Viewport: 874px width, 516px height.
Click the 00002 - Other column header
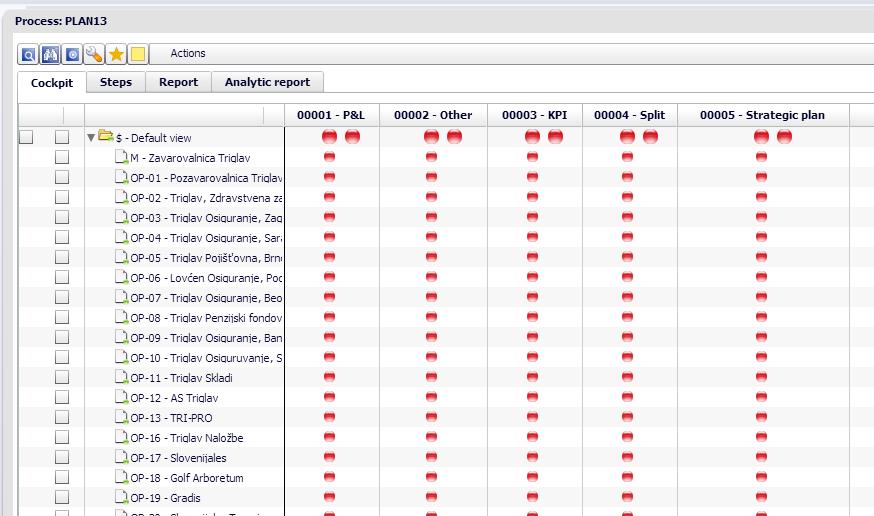[433, 115]
